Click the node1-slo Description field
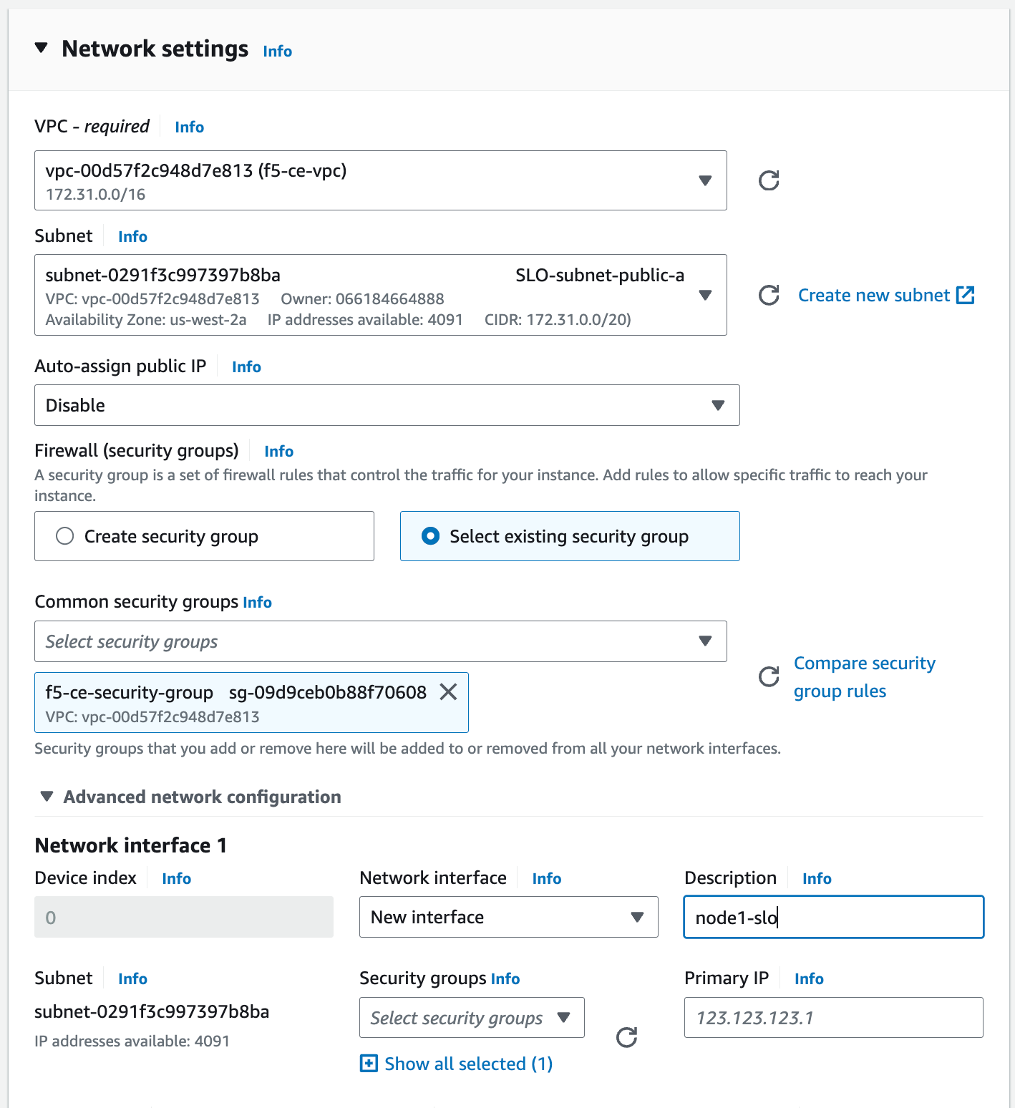This screenshot has width=1016, height=1108. coord(833,917)
